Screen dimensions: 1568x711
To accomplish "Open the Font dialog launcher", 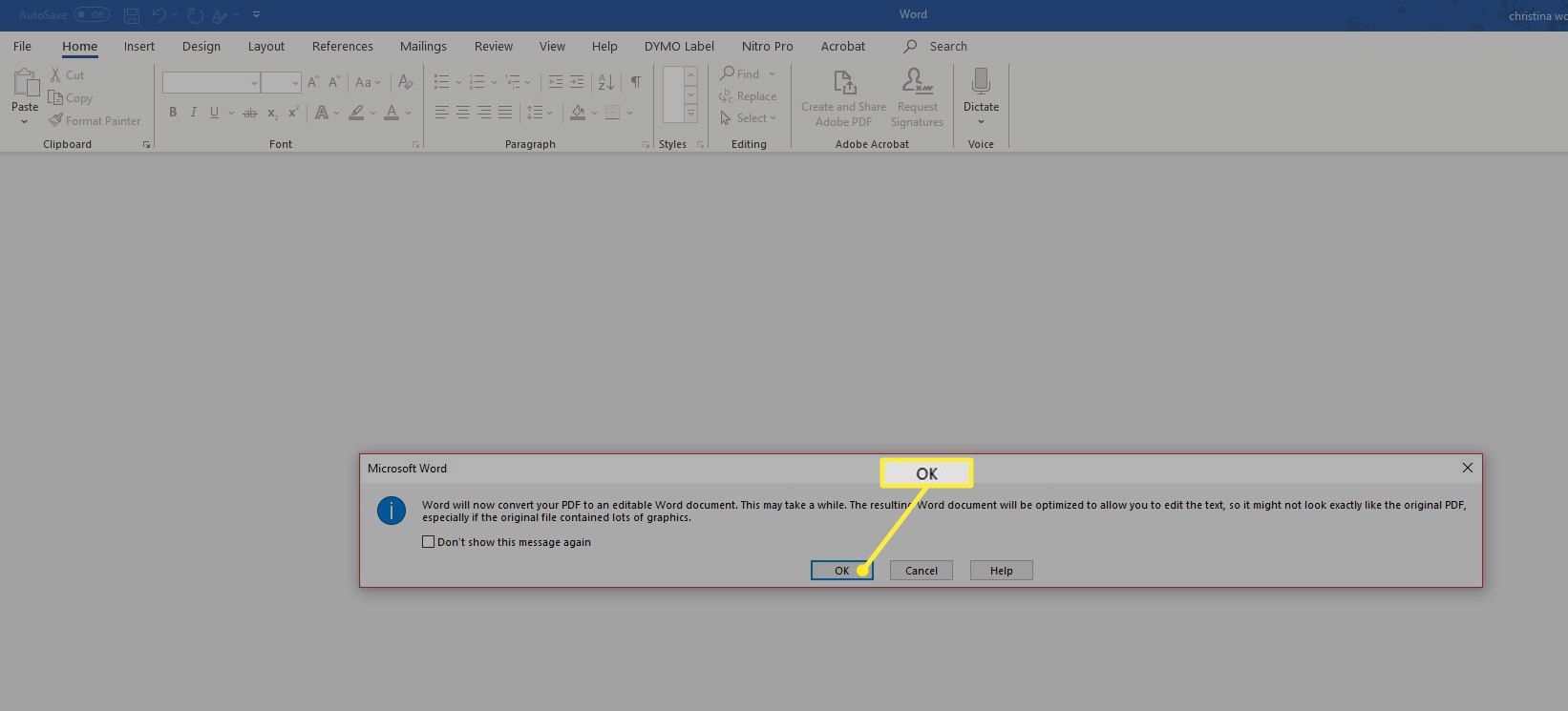I will 415,144.
